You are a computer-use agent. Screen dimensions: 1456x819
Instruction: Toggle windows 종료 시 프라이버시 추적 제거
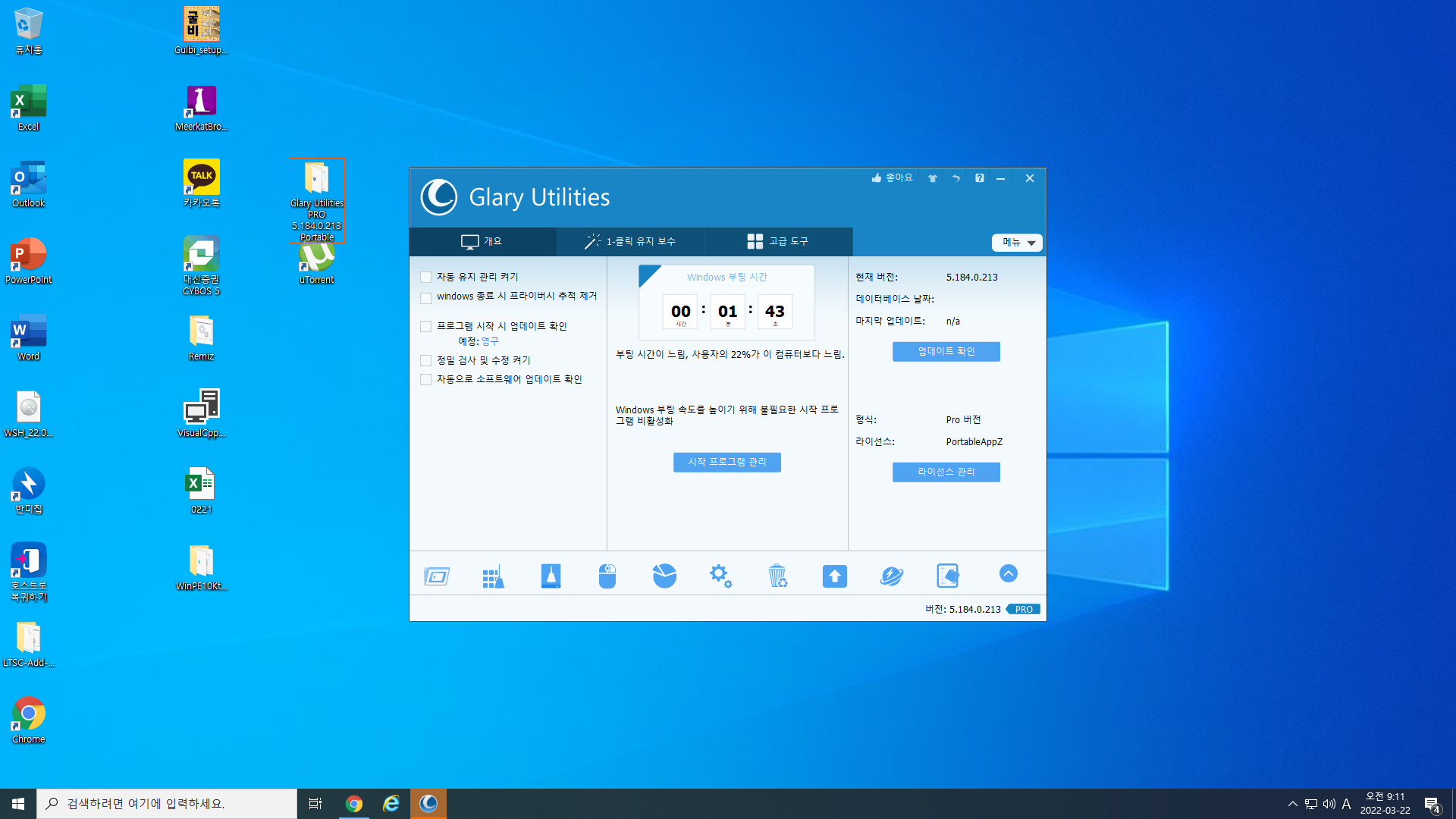coord(425,297)
